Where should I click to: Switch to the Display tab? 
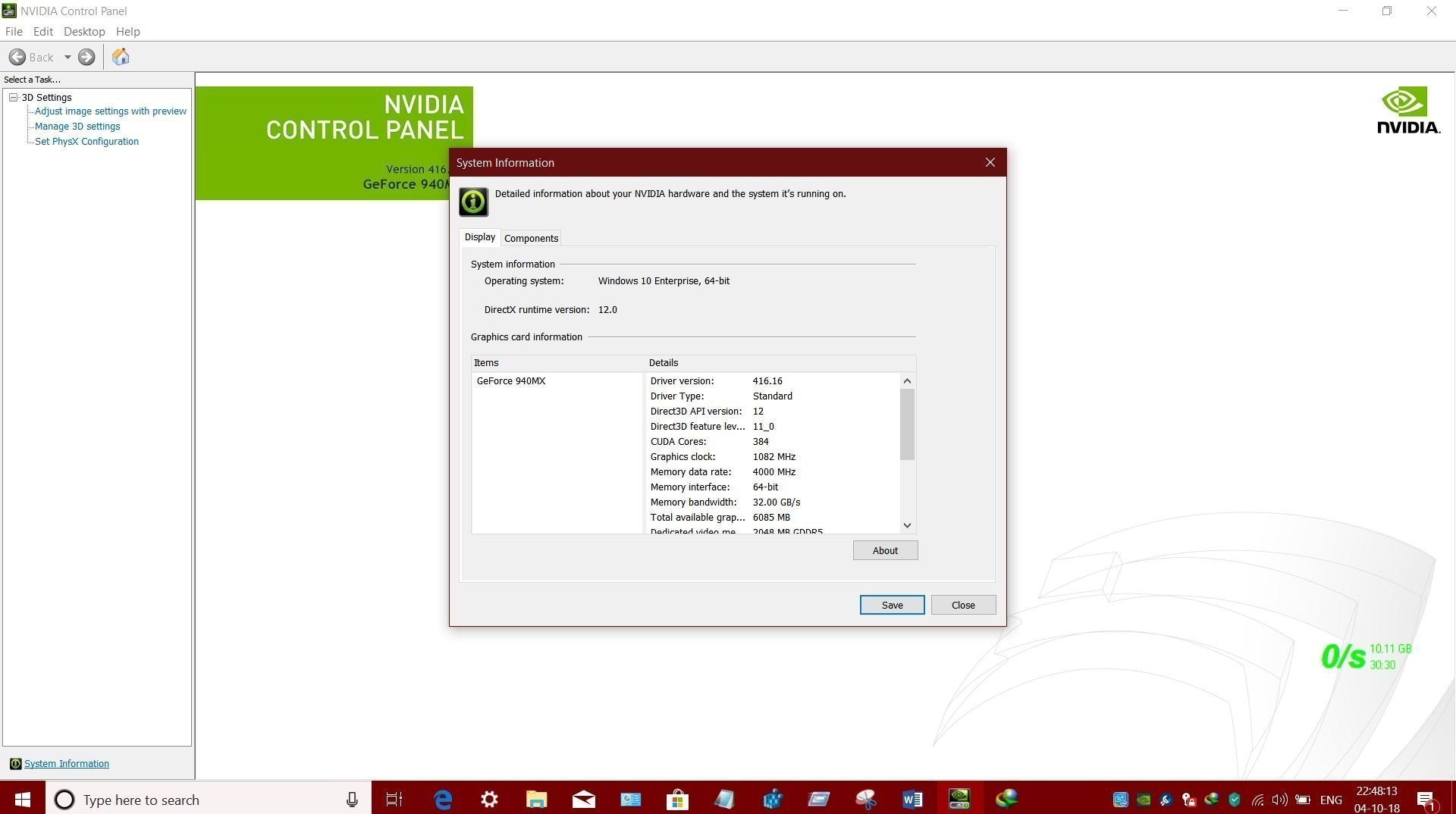(x=479, y=237)
